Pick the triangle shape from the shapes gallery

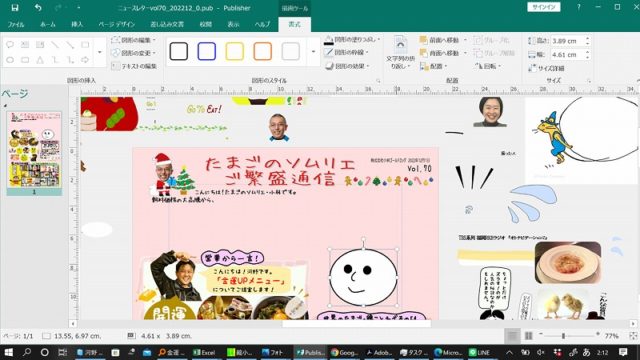pyautogui.click(x=40, y=60)
